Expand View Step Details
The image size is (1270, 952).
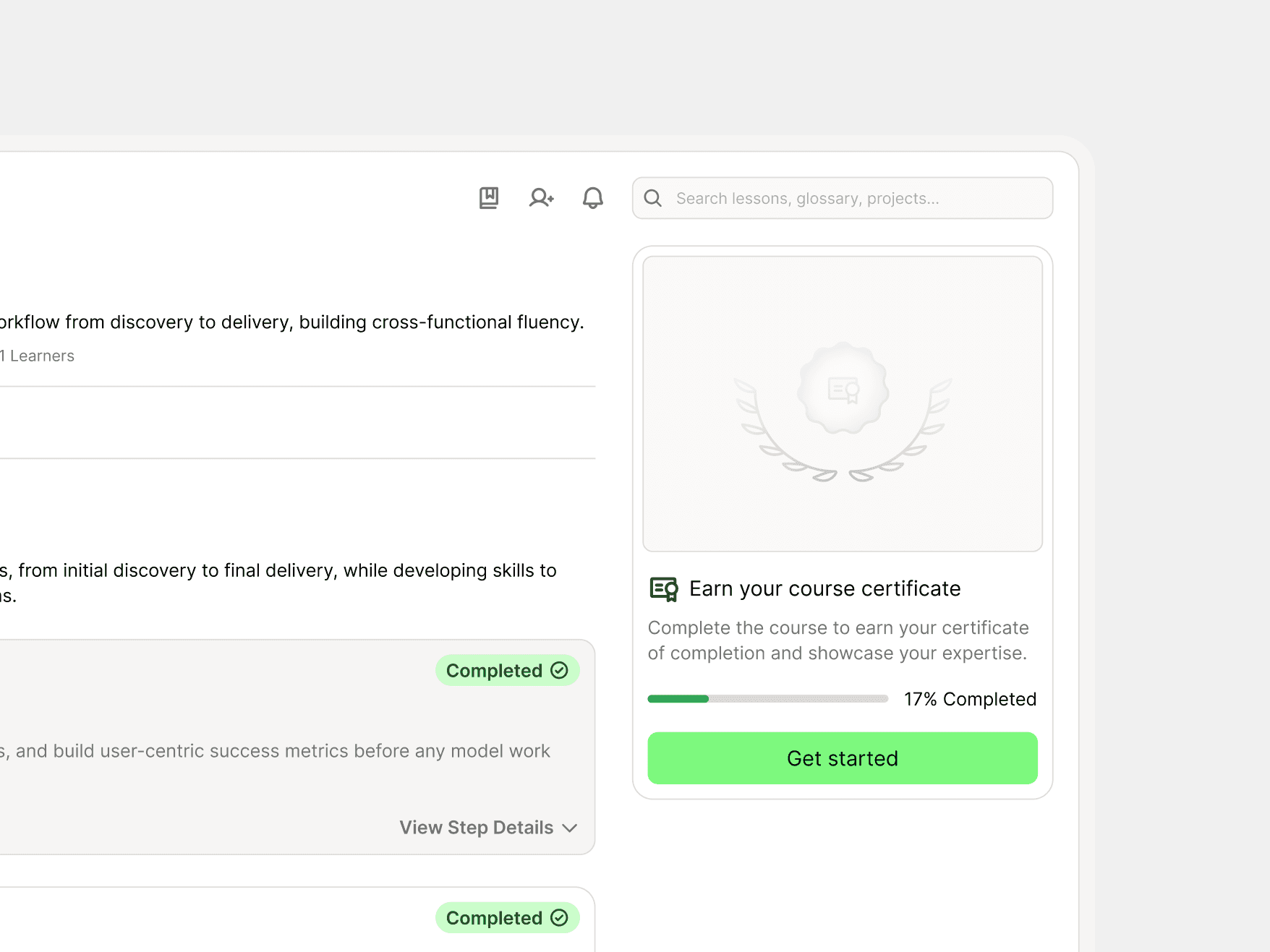point(489,828)
